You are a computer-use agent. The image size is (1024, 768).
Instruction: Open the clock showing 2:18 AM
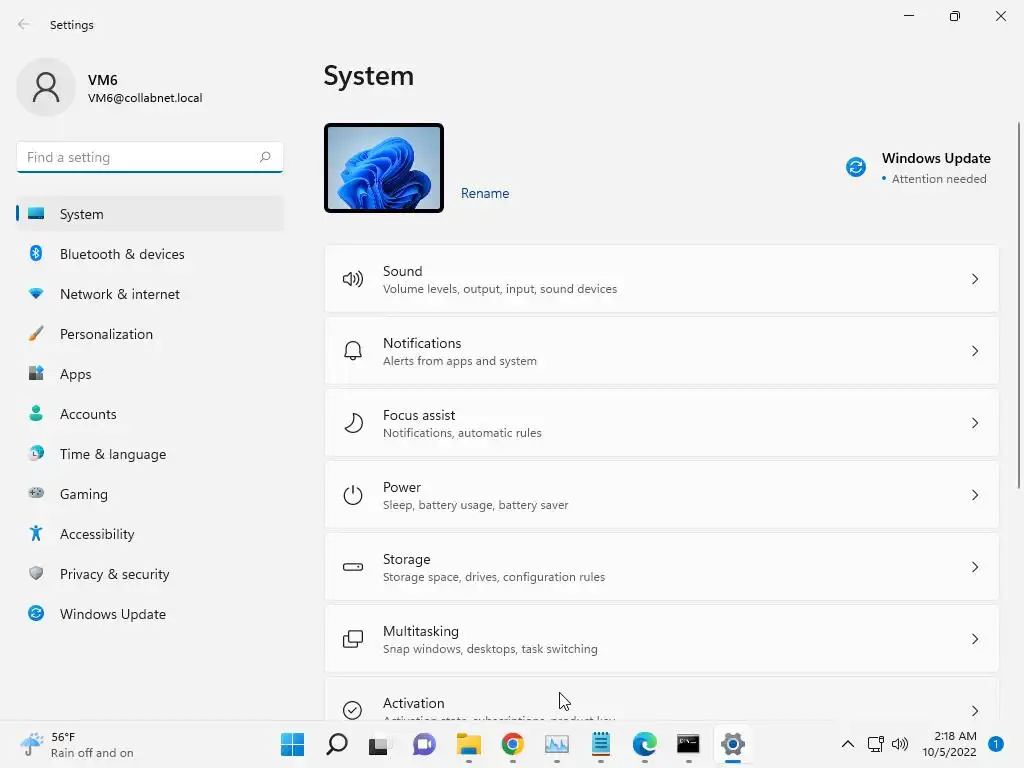[x=949, y=744]
